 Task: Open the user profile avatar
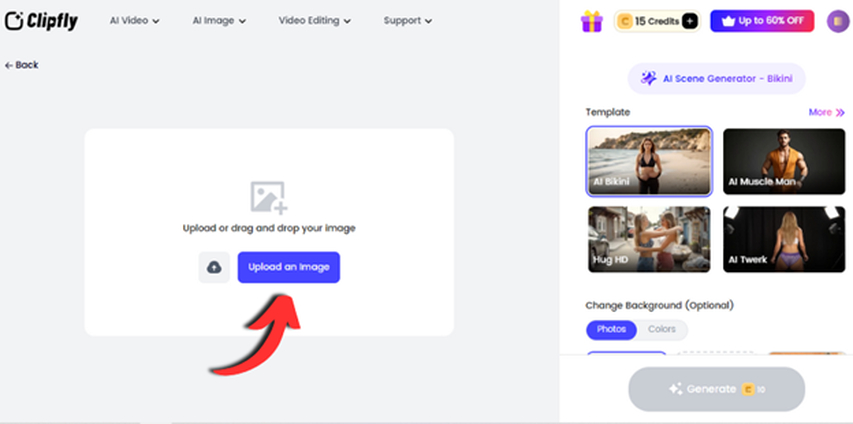tap(838, 21)
